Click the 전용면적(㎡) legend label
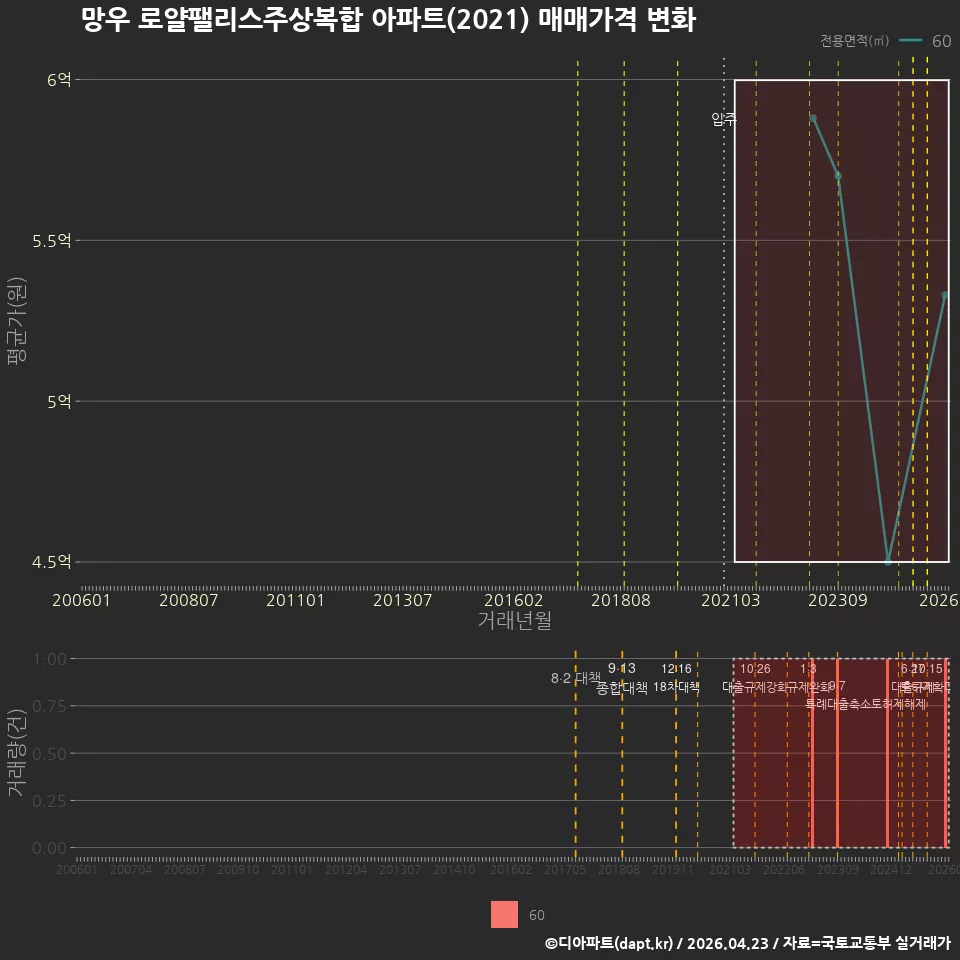This screenshot has height=960, width=960. point(854,41)
